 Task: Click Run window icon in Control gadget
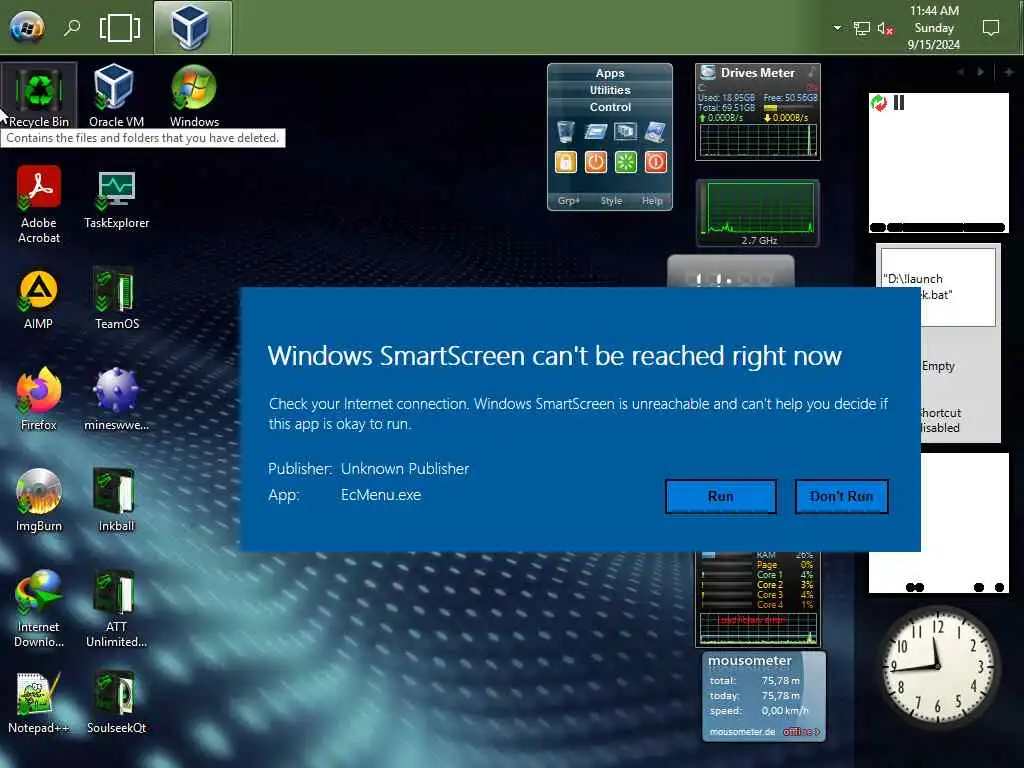tap(596, 132)
